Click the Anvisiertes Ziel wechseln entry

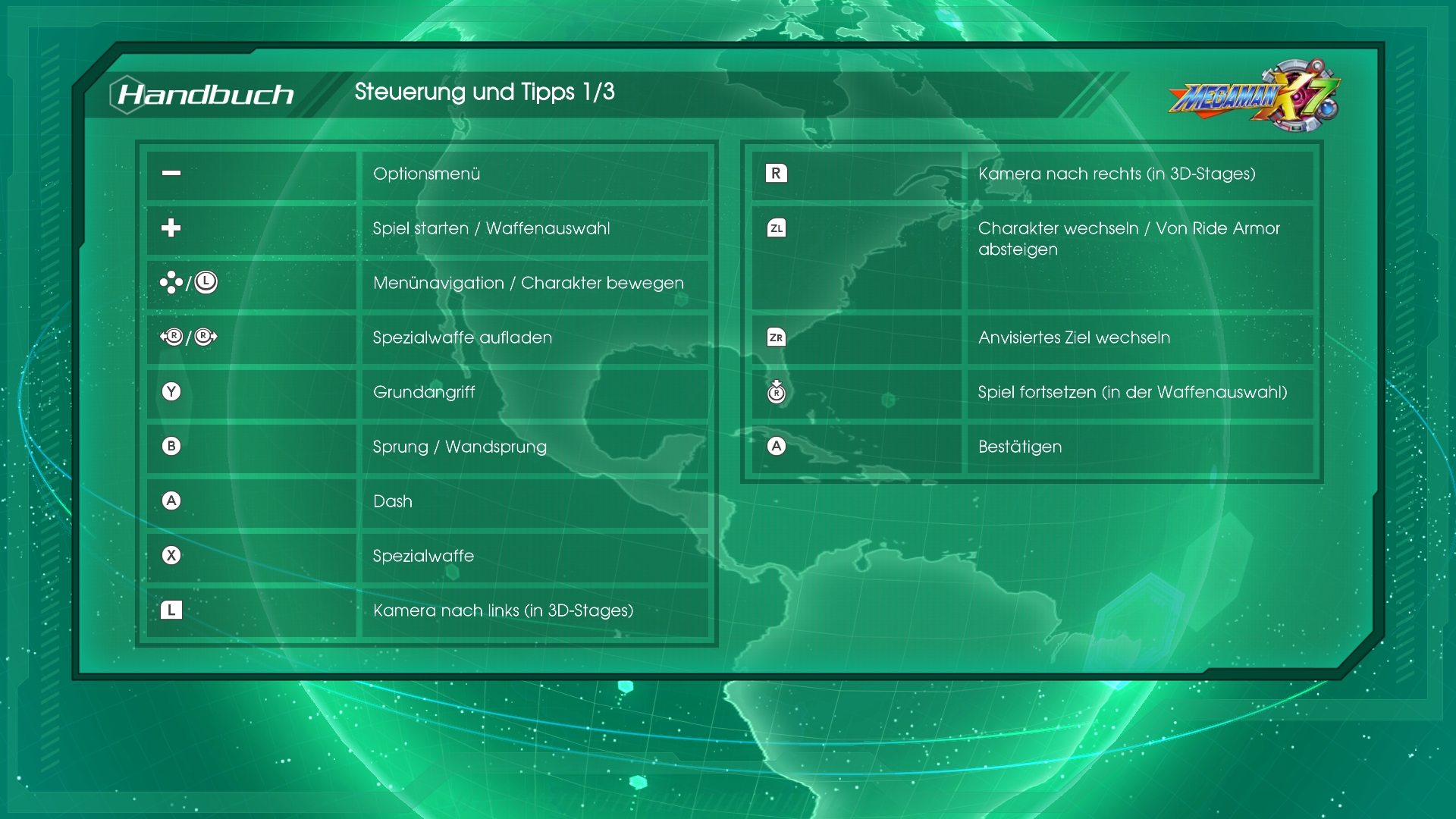[1074, 337]
